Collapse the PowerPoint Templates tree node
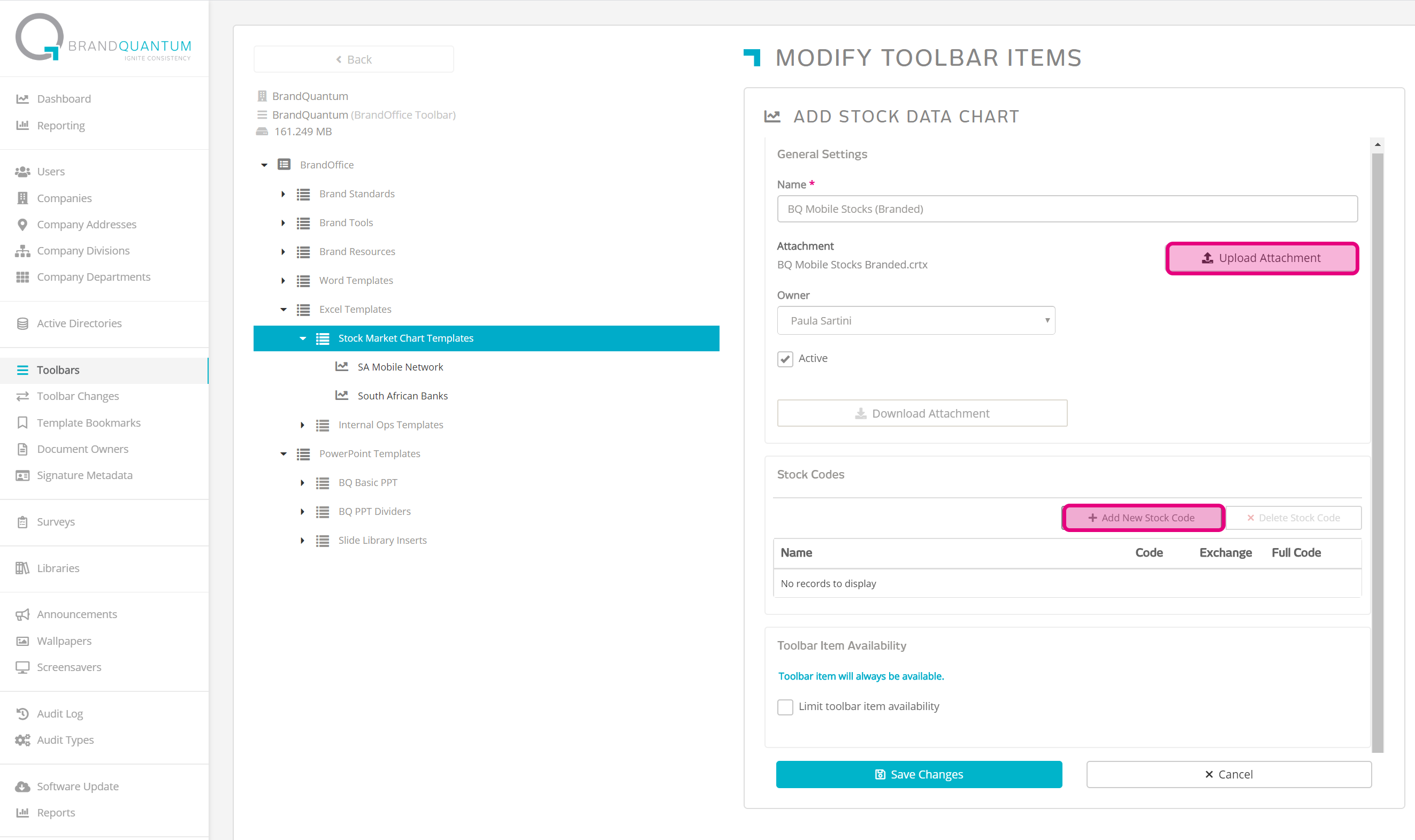 (283, 454)
